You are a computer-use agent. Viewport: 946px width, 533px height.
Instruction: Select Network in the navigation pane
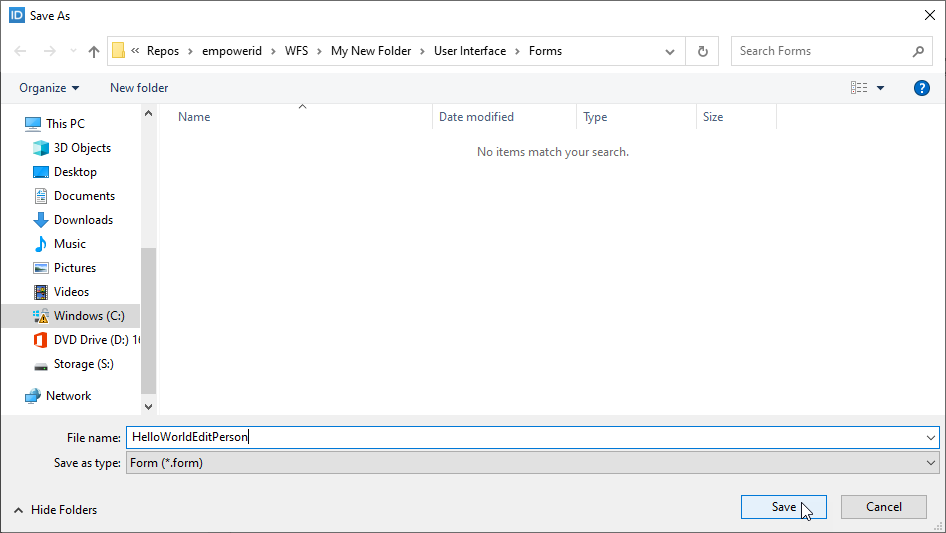[68, 396]
